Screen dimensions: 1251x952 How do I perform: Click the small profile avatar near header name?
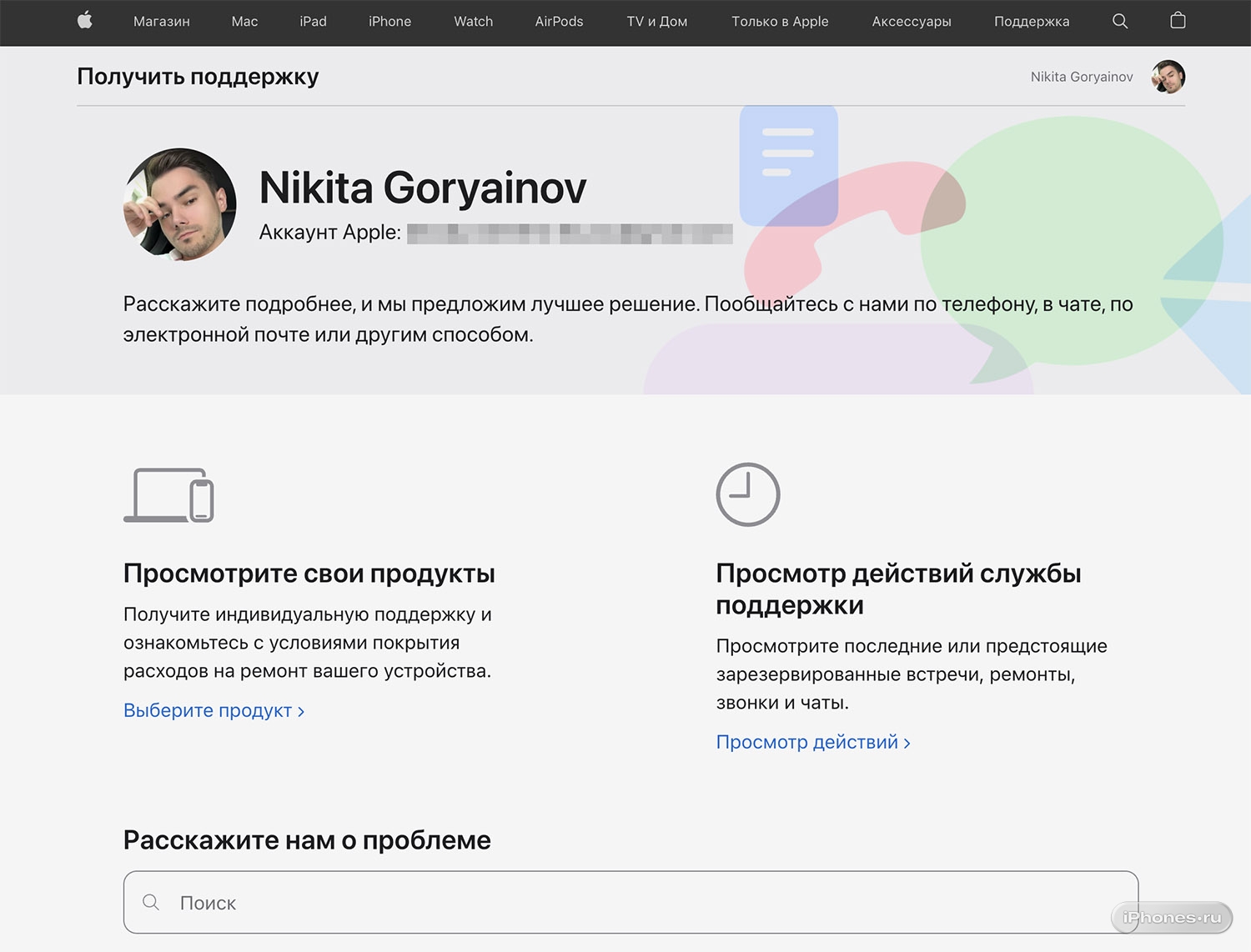[x=1168, y=77]
